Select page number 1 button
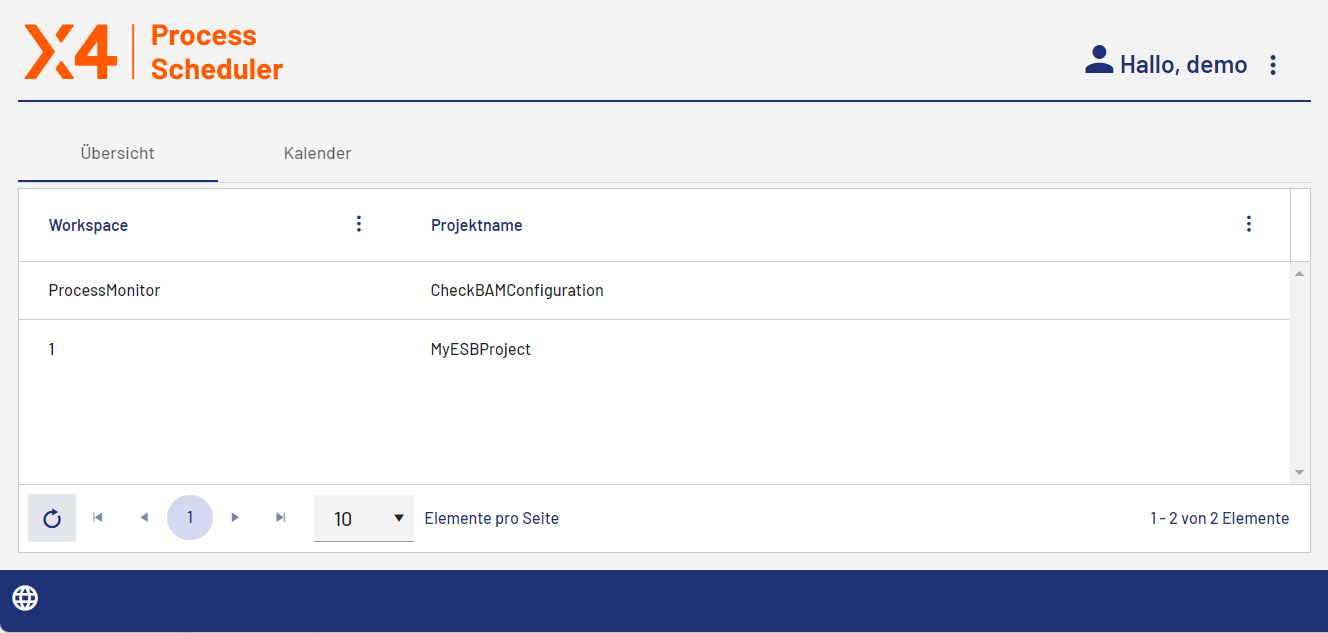The image size is (1328, 633). point(190,518)
